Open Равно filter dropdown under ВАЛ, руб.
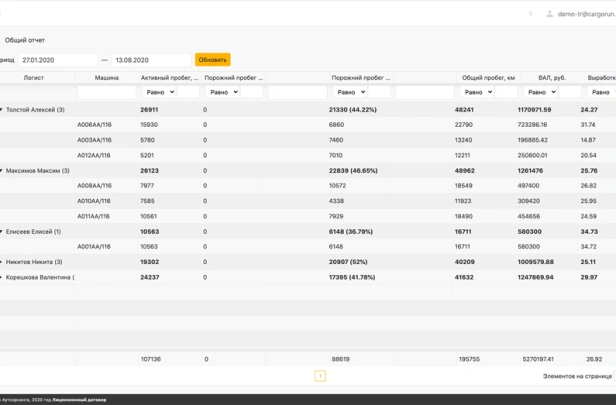 (x=539, y=92)
